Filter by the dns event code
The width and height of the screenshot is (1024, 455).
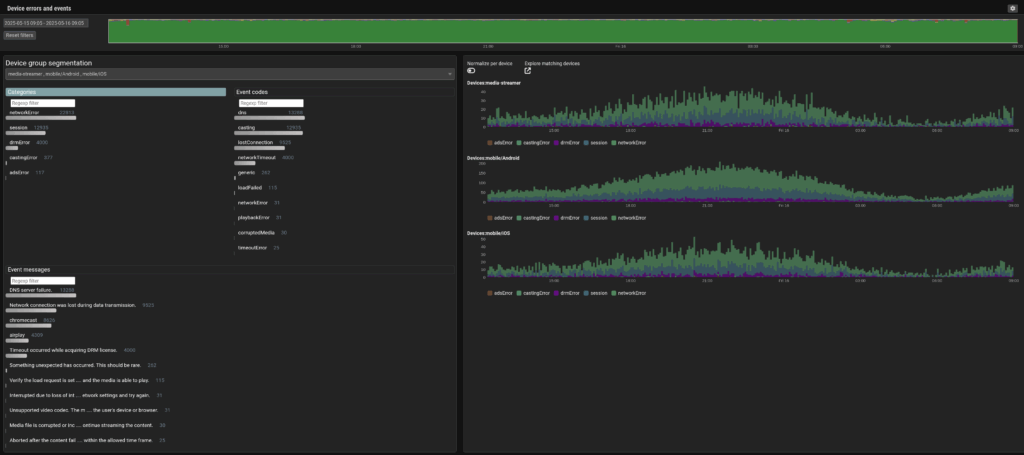[x=242, y=113]
